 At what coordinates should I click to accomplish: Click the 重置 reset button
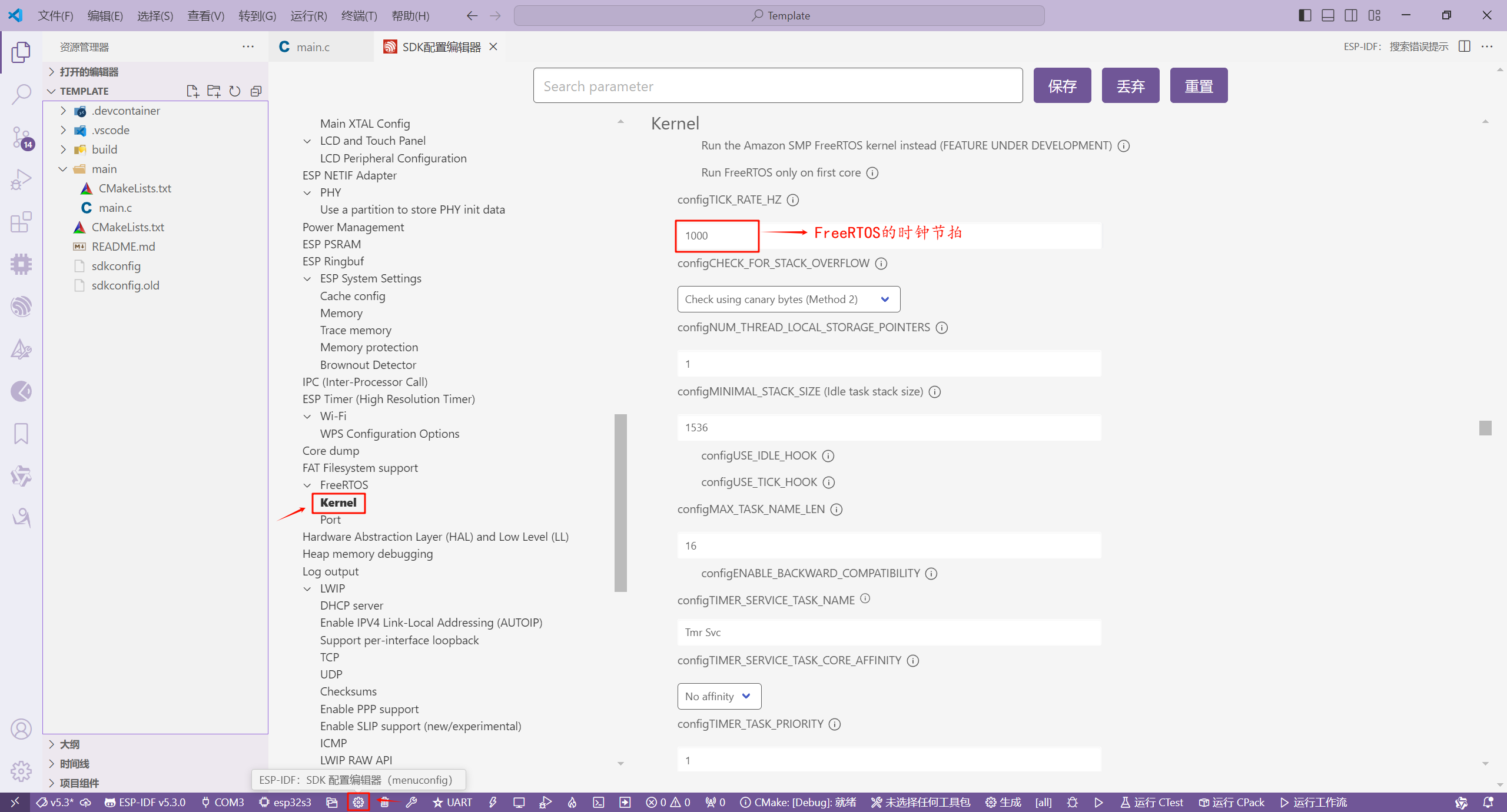[x=1199, y=86]
